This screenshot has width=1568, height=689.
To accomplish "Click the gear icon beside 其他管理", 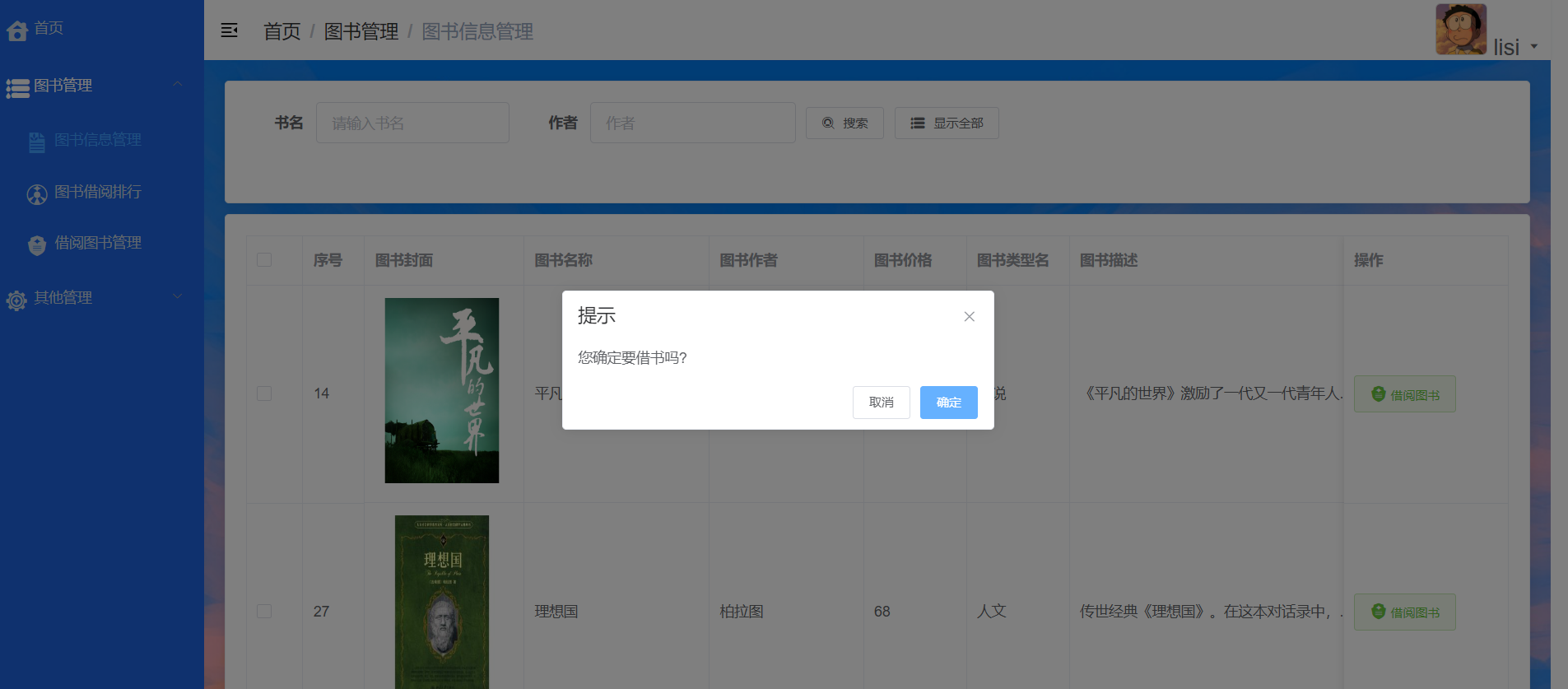I will pyautogui.click(x=16, y=300).
